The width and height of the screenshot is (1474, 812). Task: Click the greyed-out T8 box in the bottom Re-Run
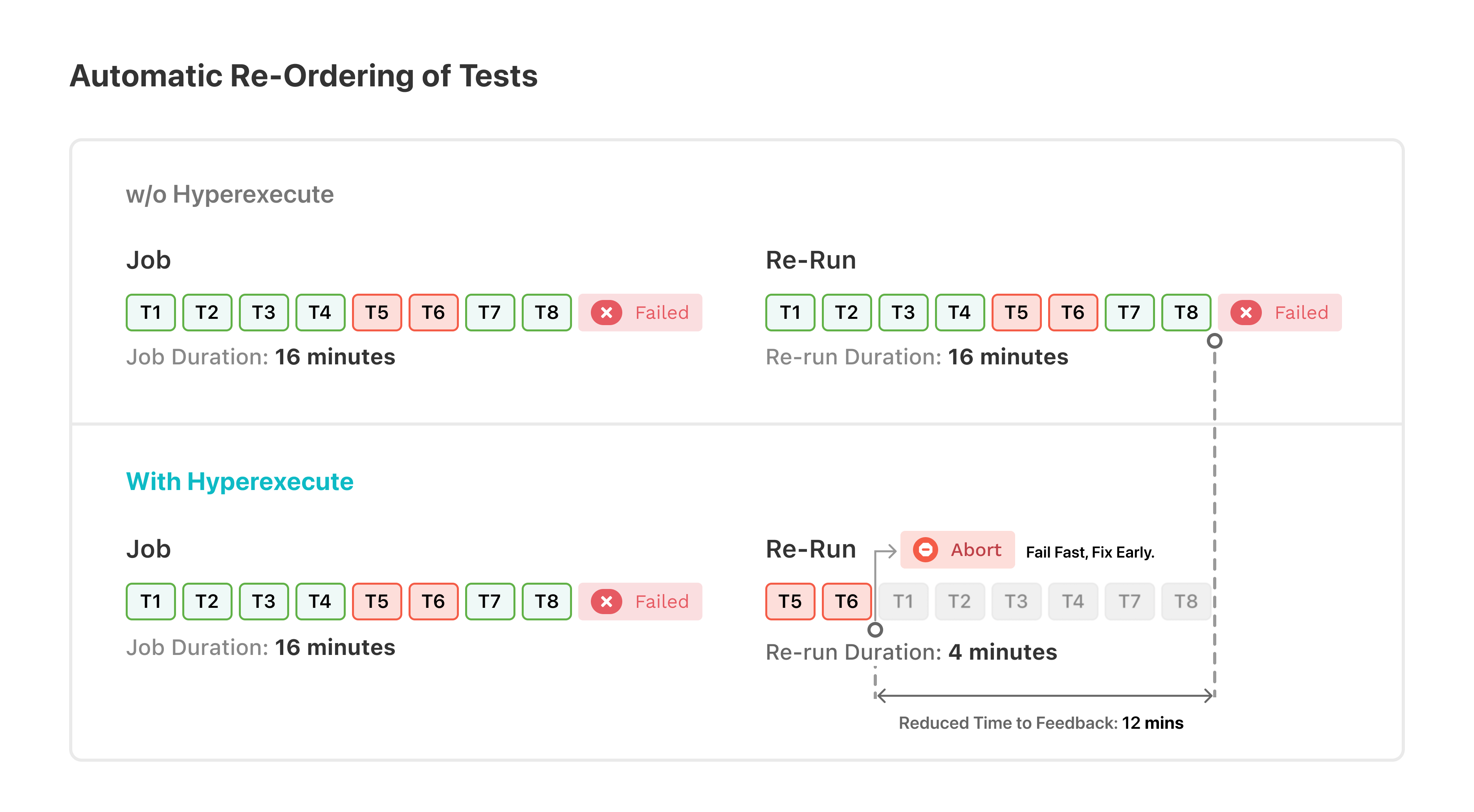(x=1186, y=602)
